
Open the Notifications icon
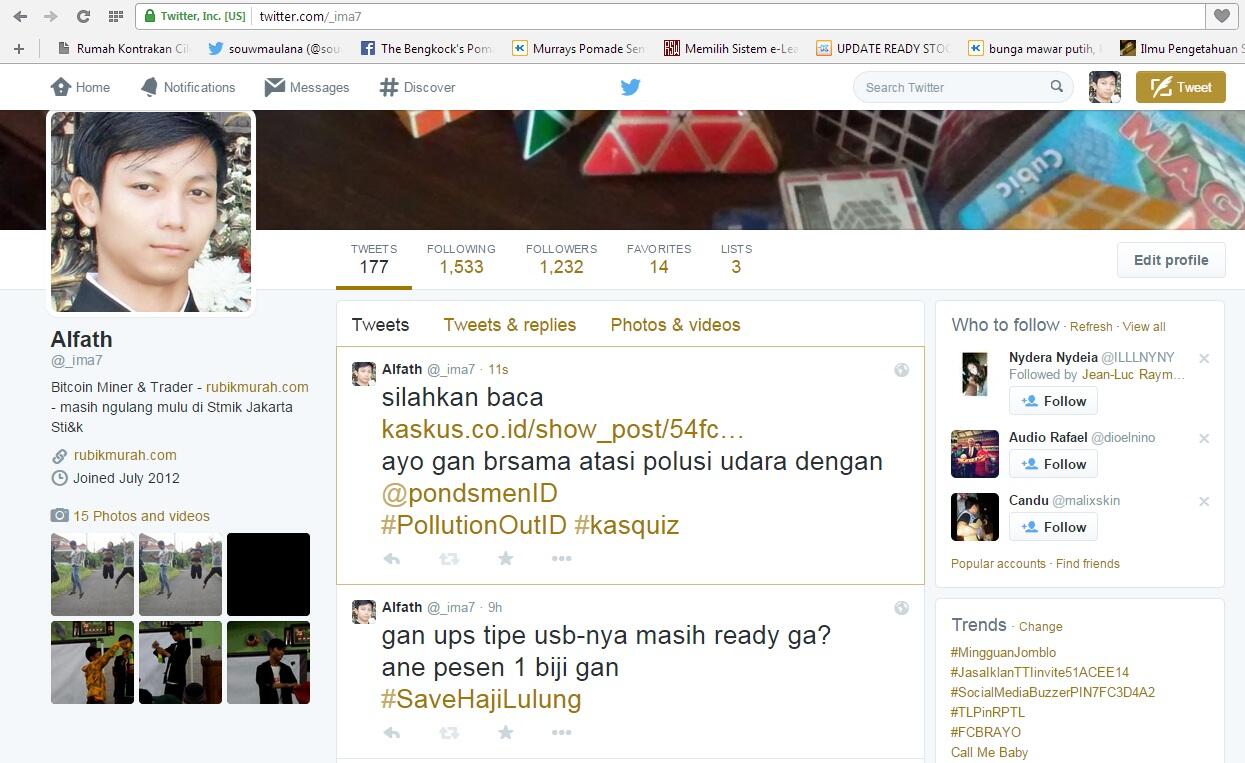tap(150, 87)
